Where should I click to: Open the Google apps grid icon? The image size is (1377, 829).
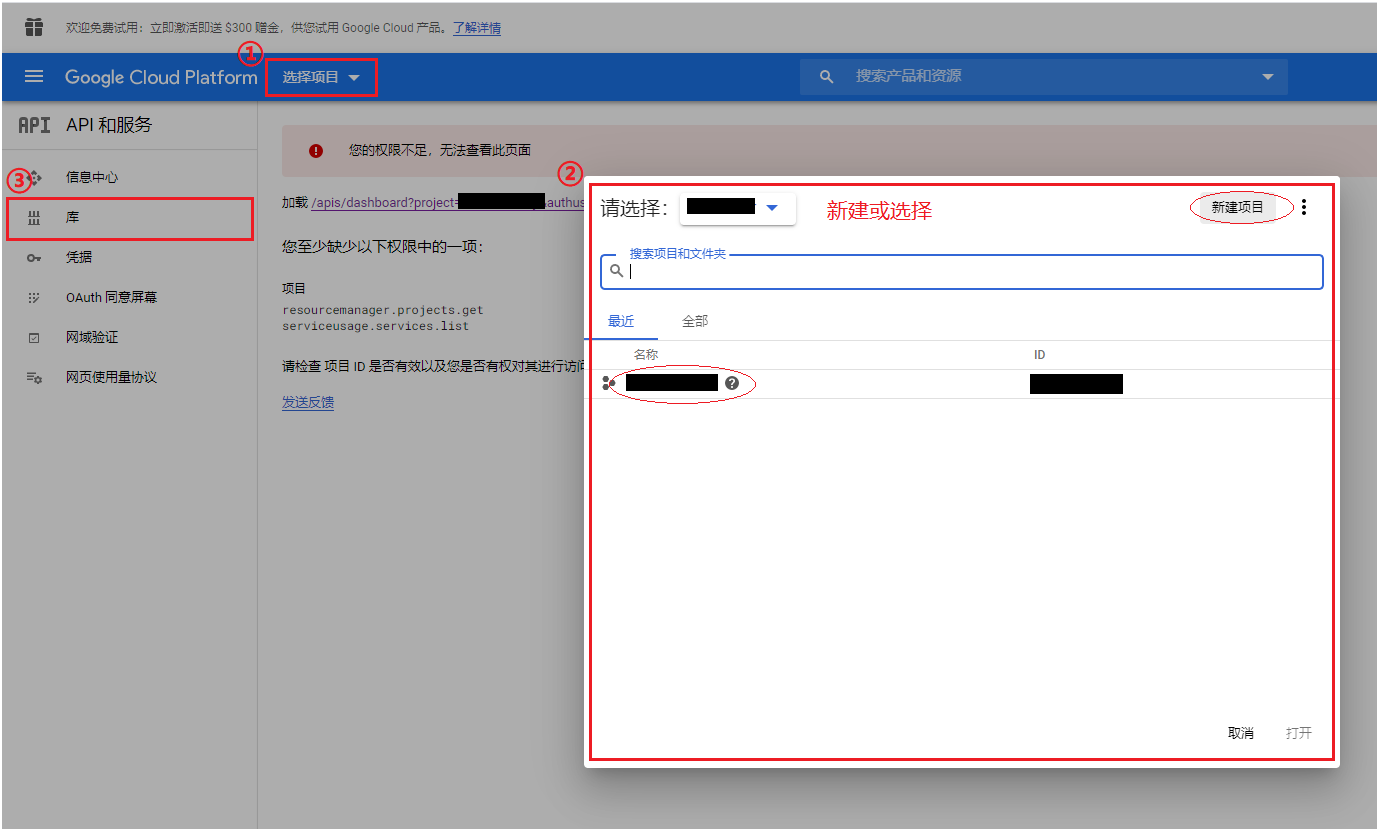tap(33, 27)
